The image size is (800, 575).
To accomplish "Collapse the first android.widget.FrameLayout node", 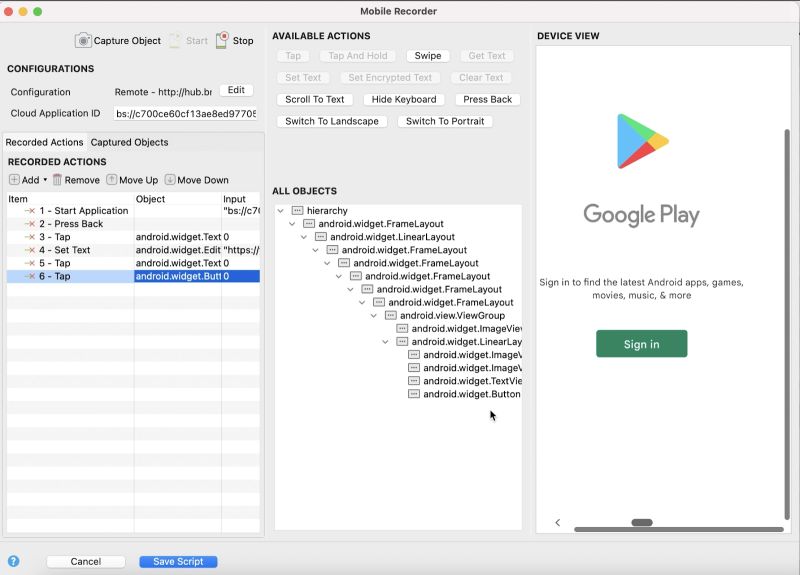I will 292,224.
